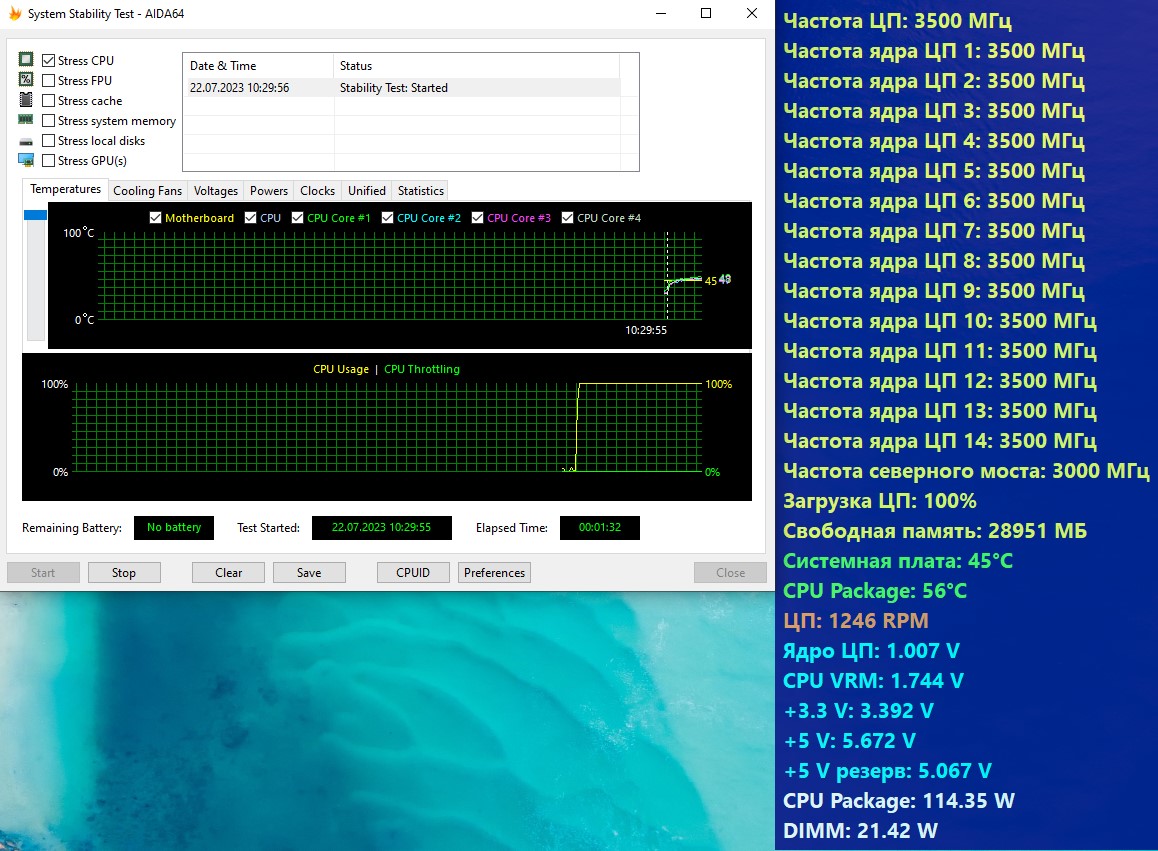Select the log row Stability Test: Started
The image size is (1158, 851).
402,88
